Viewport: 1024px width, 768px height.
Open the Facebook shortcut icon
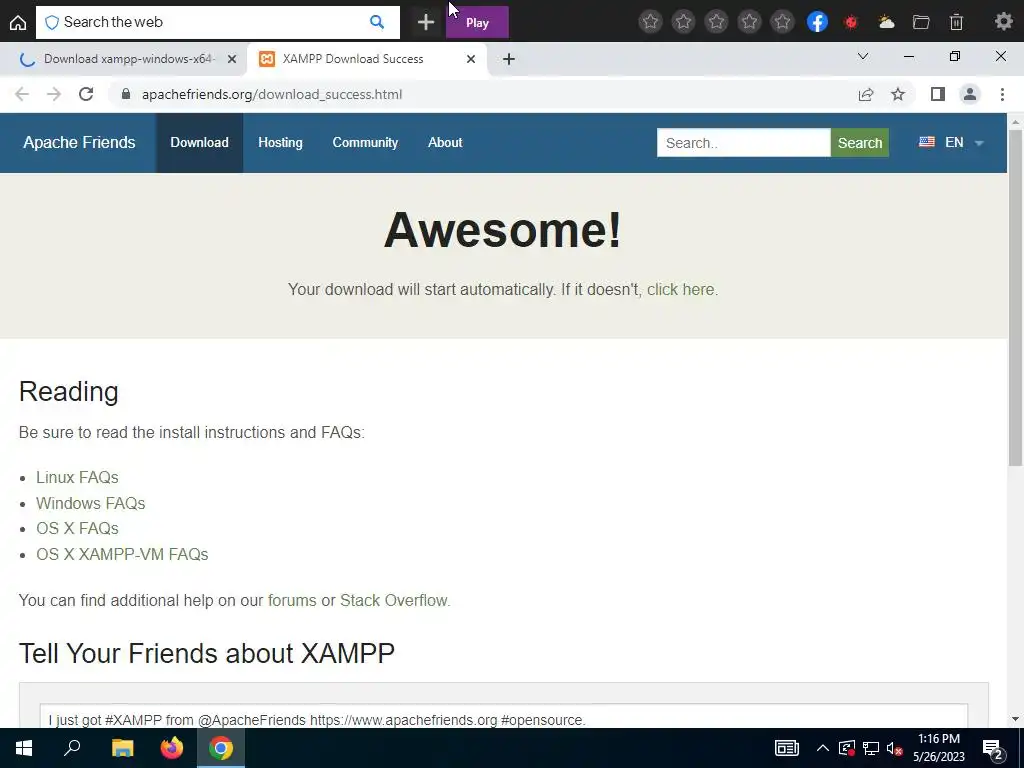coord(817,22)
